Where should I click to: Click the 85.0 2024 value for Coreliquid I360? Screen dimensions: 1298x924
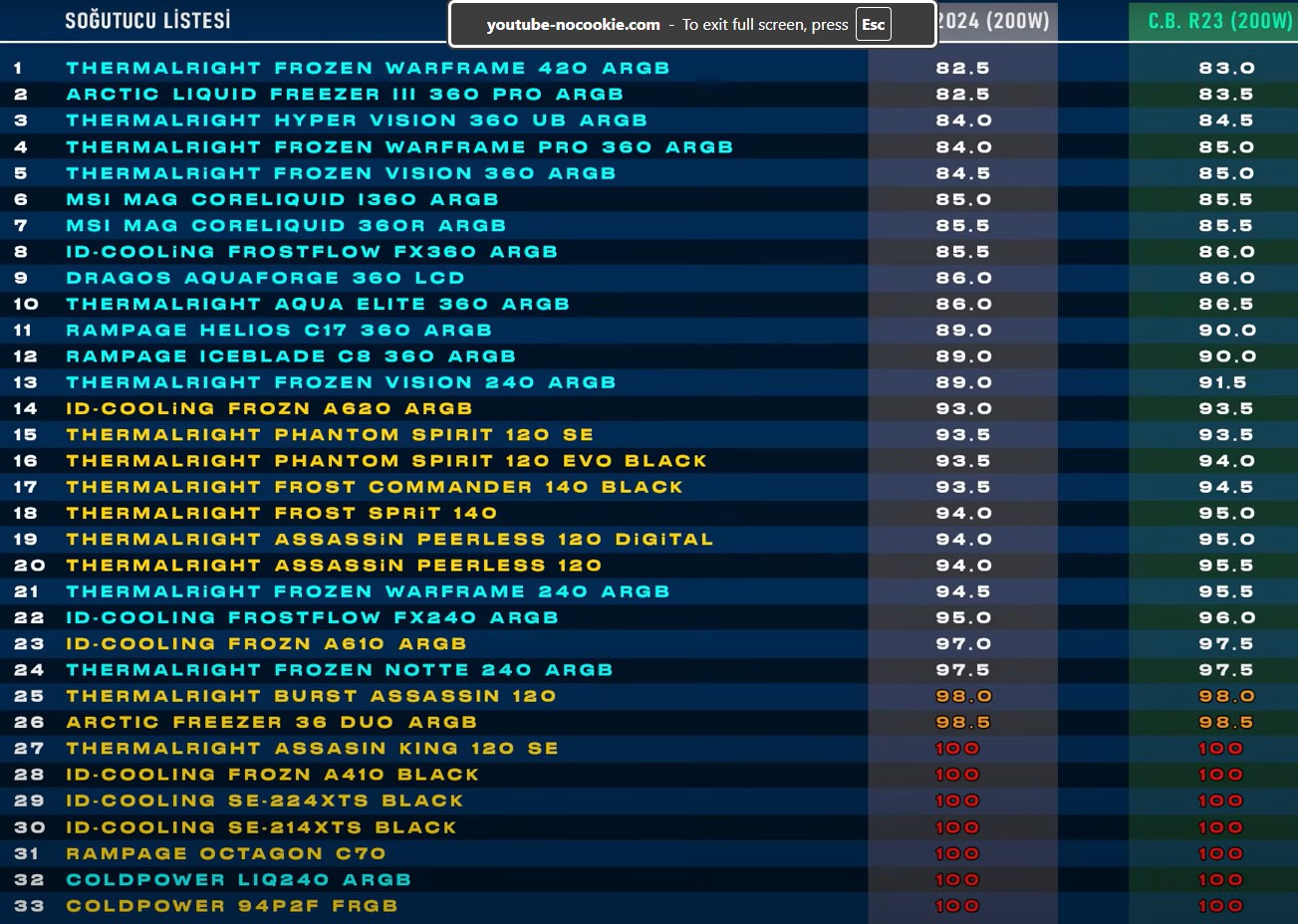(964, 199)
